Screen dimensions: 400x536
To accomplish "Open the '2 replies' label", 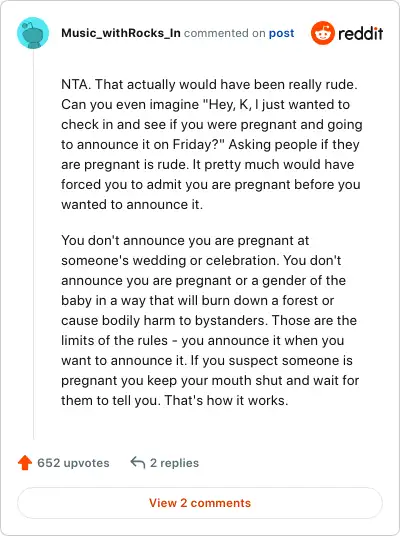I will tap(174, 463).
